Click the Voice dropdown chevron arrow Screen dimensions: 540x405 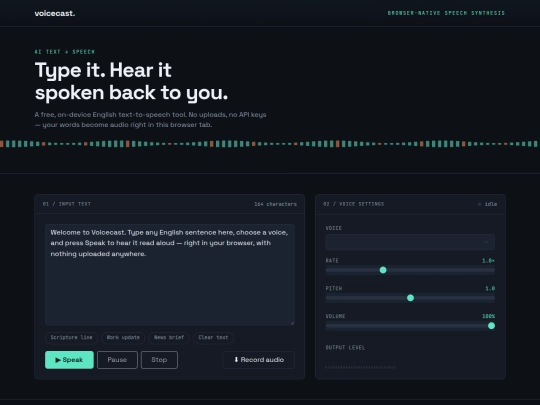[x=486, y=242]
